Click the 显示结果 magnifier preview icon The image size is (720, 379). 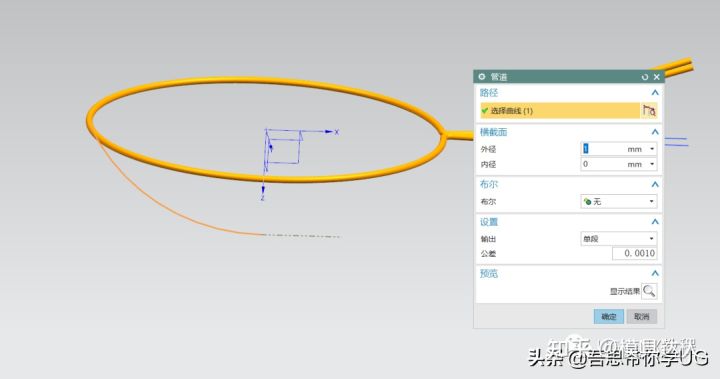[649, 291]
